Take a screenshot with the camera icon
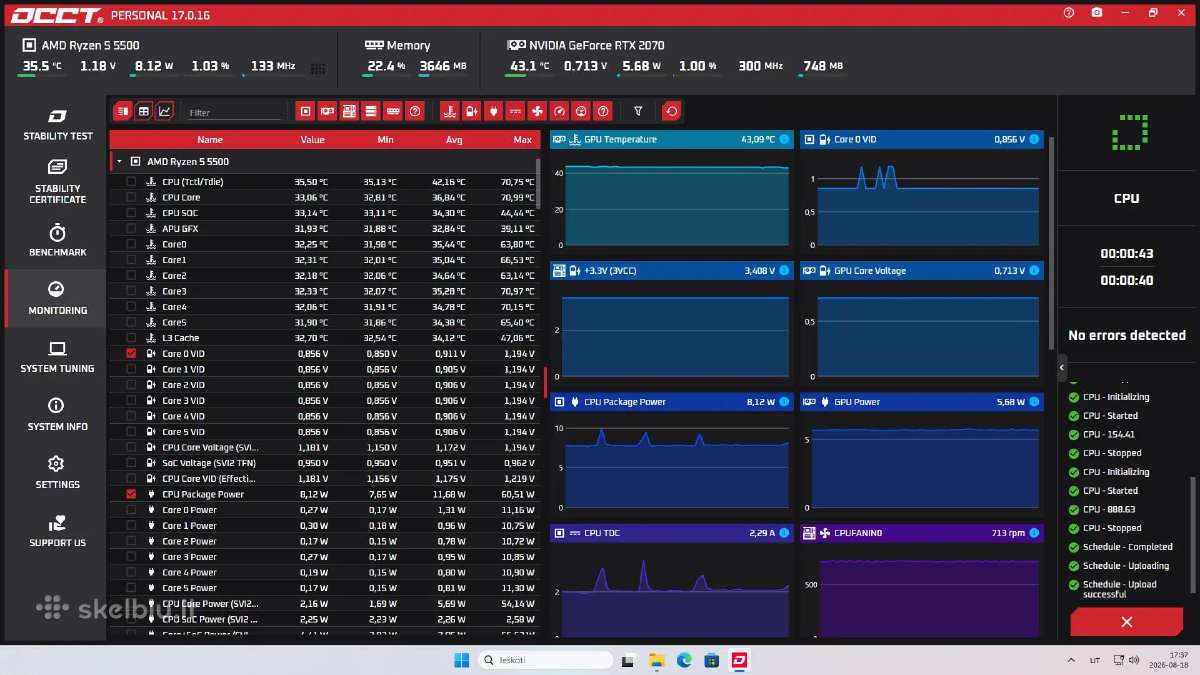Screen dimensions: 1200x675 (x=1097, y=13)
